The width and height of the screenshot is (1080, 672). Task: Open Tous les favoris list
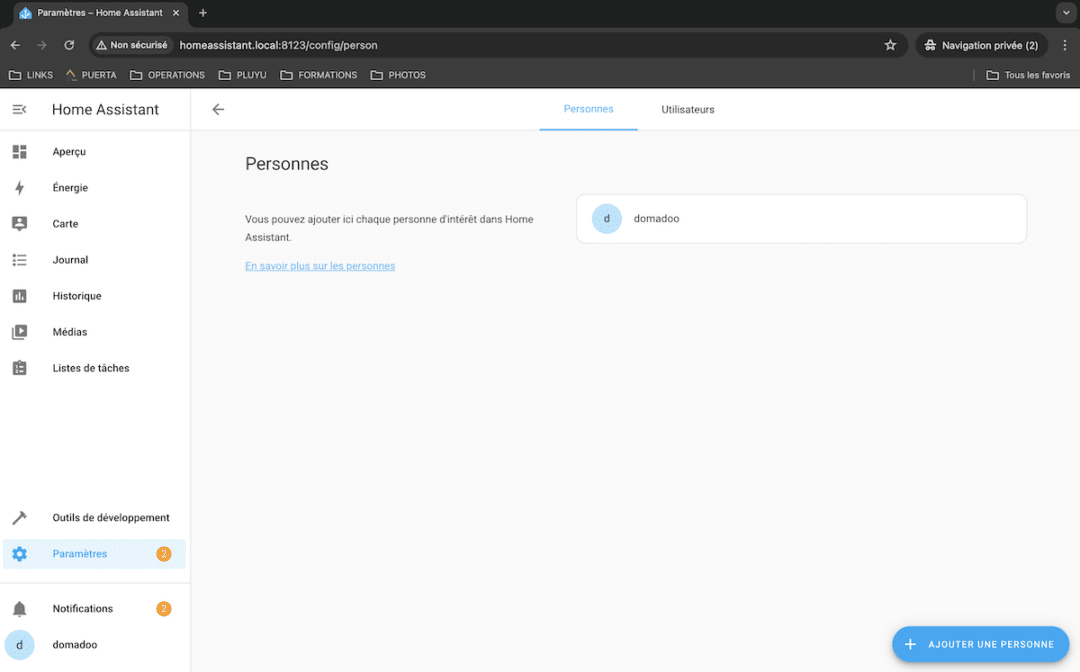point(1028,74)
